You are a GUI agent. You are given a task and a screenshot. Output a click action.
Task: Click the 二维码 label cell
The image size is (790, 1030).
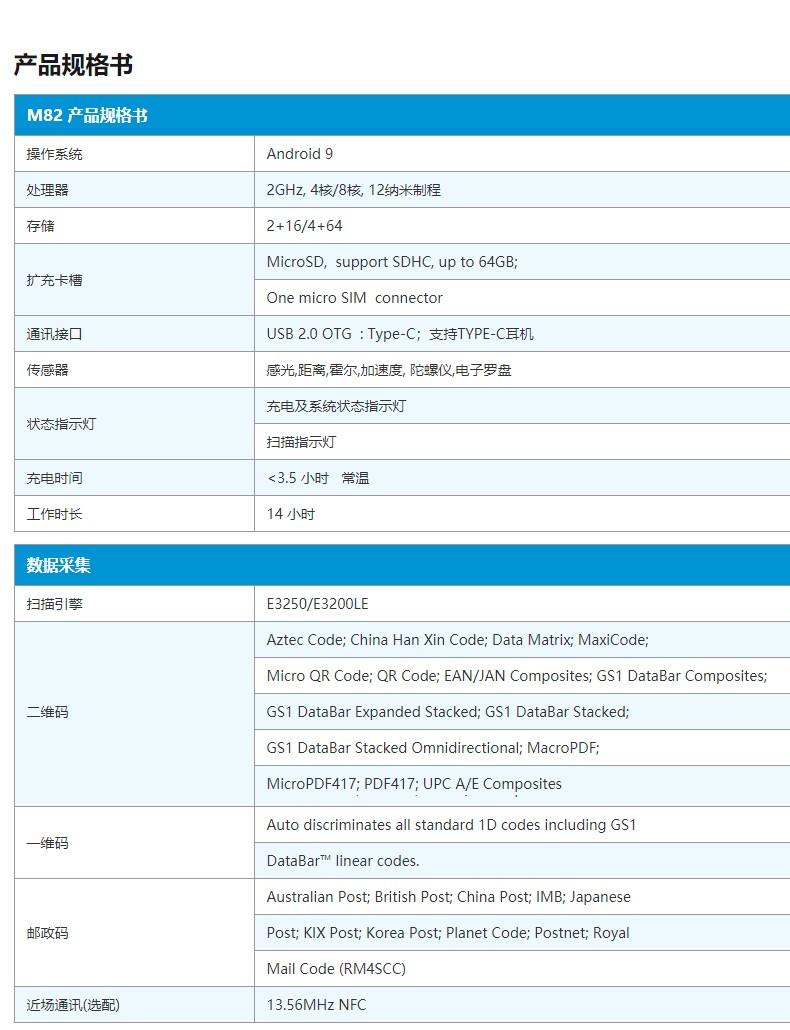click(134, 712)
